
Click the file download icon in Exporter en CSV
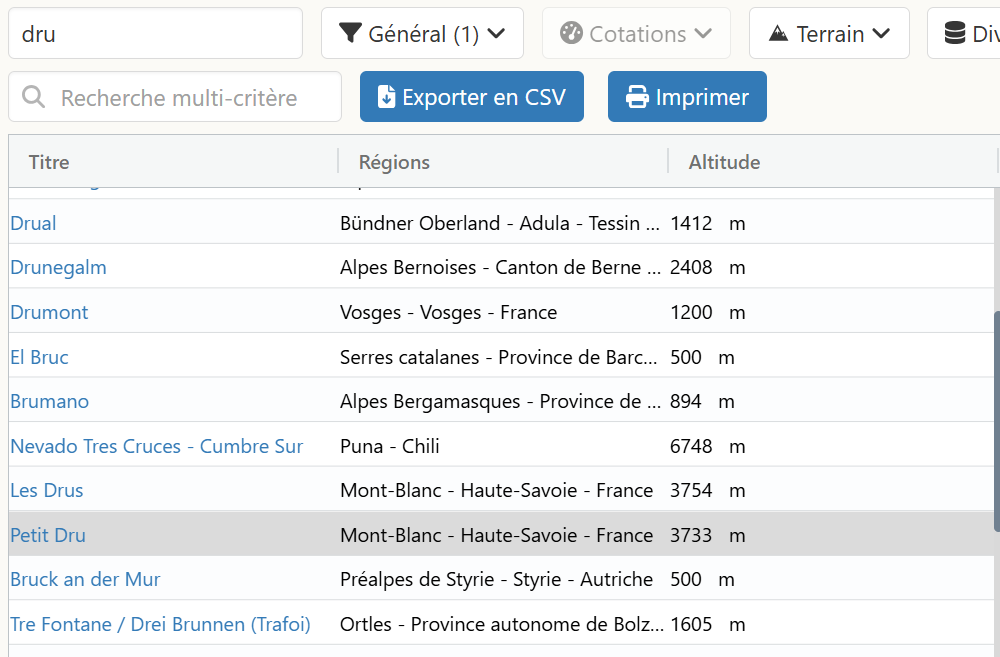coord(386,97)
